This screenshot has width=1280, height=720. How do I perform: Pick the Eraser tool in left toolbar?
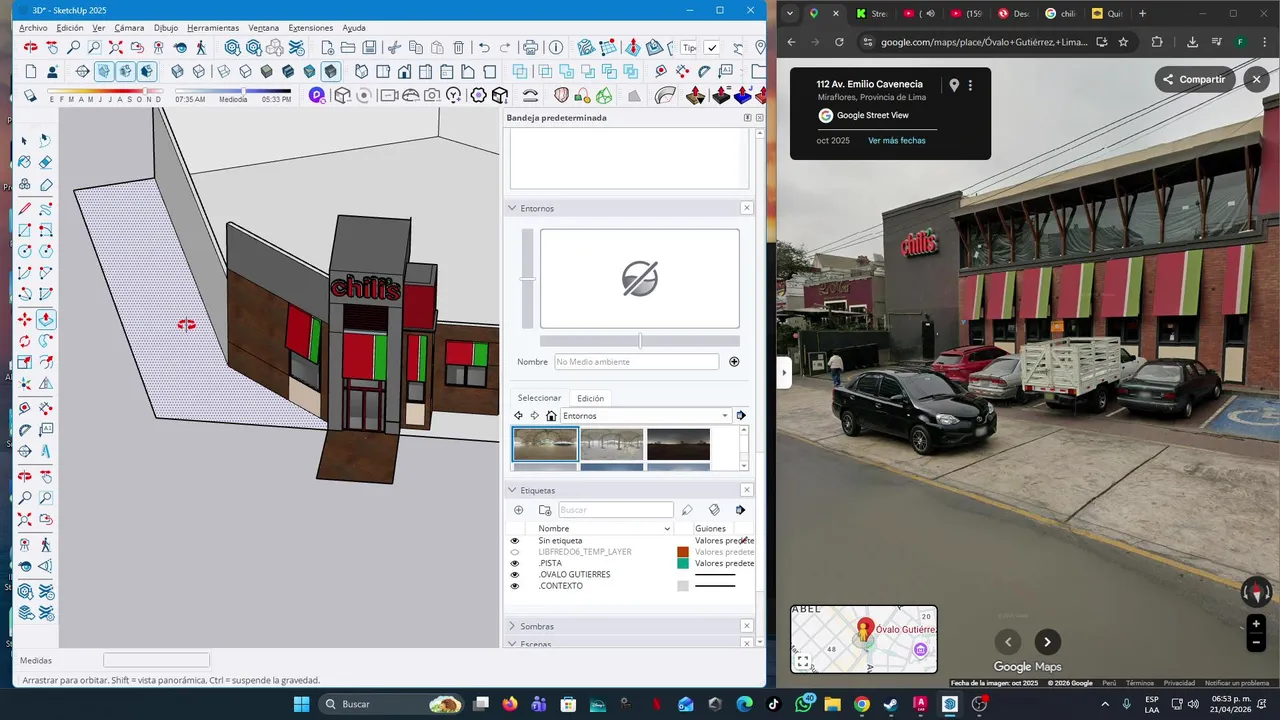coord(46,162)
